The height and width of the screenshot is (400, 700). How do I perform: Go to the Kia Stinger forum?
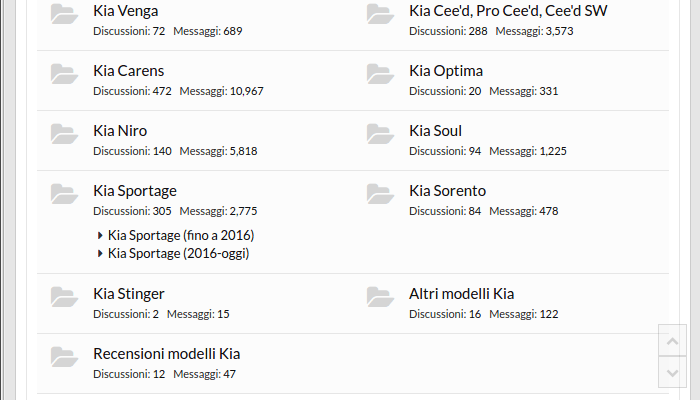[x=129, y=294]
